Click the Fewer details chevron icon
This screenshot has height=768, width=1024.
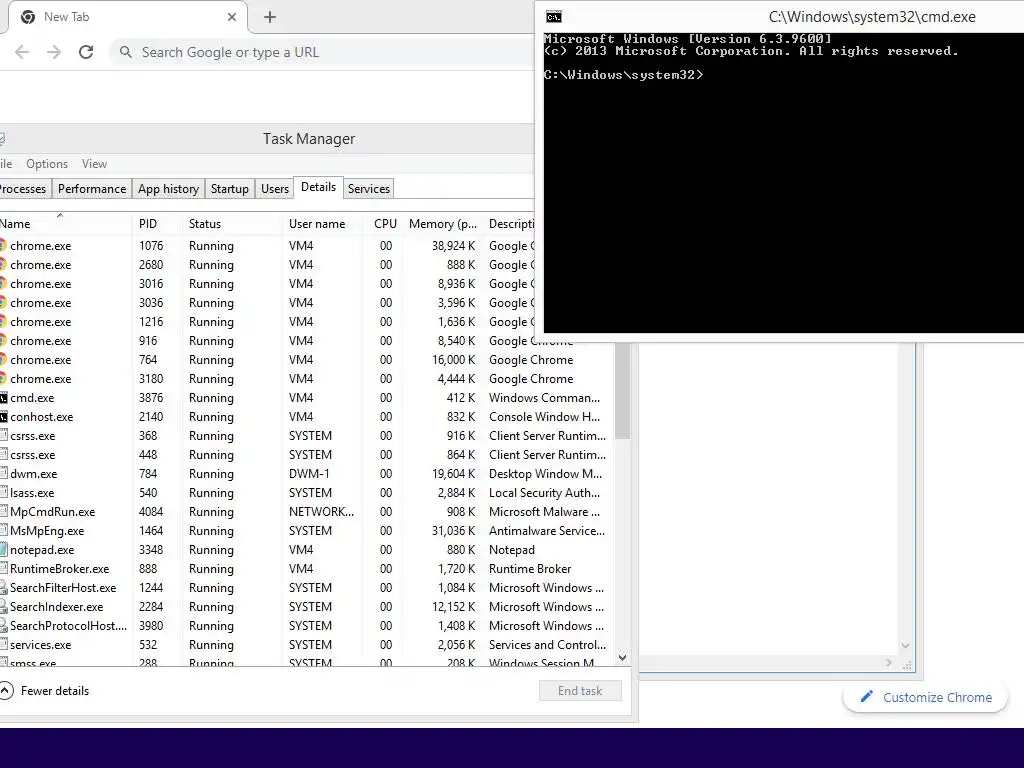tap(6, 690)
